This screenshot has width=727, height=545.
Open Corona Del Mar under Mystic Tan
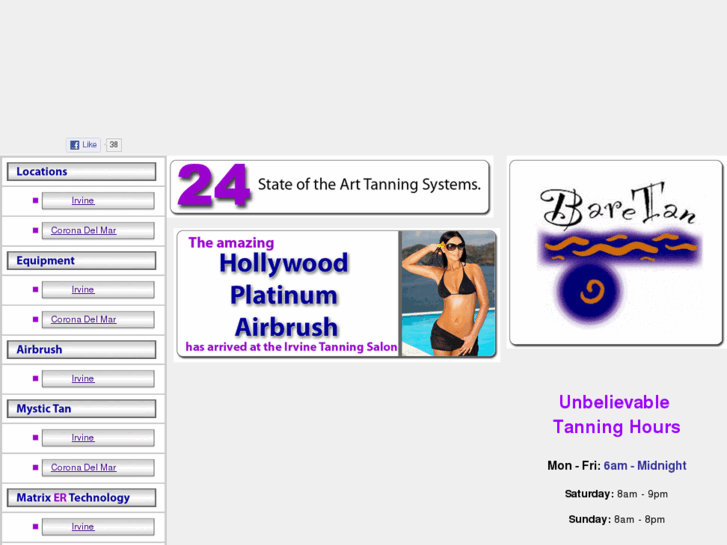(x=83, y=467)
